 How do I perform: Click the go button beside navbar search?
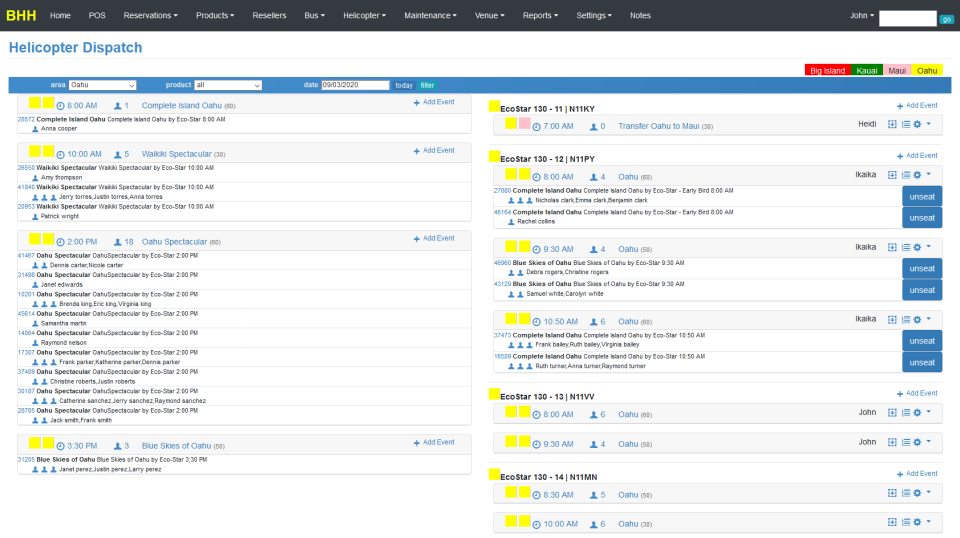pos(947,20)
